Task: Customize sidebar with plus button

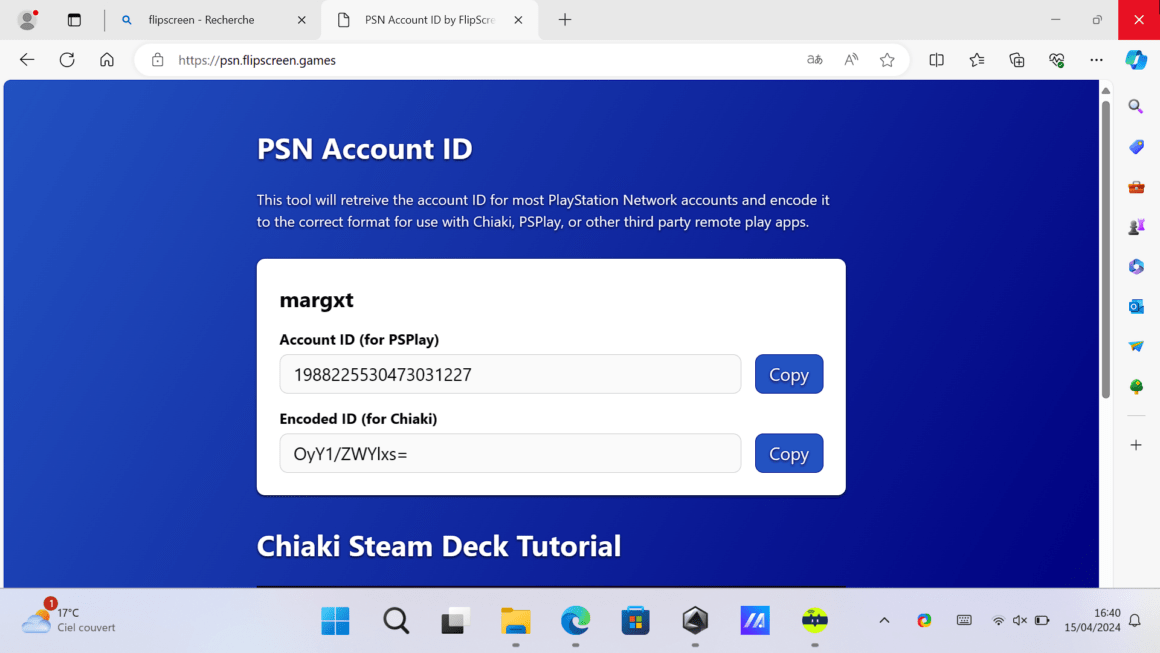Action: [1136, 445]
